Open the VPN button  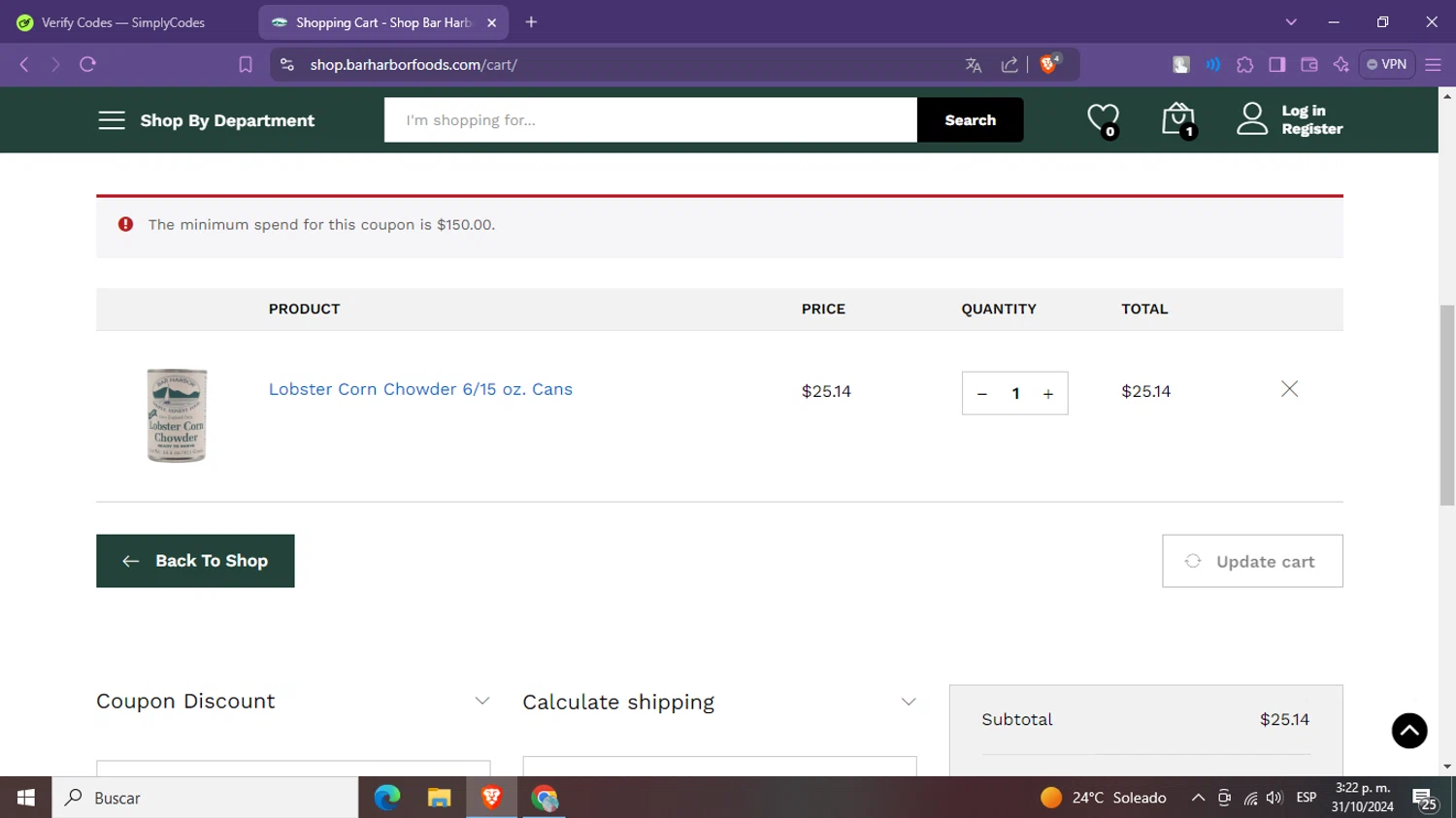tap(1387, 65)
